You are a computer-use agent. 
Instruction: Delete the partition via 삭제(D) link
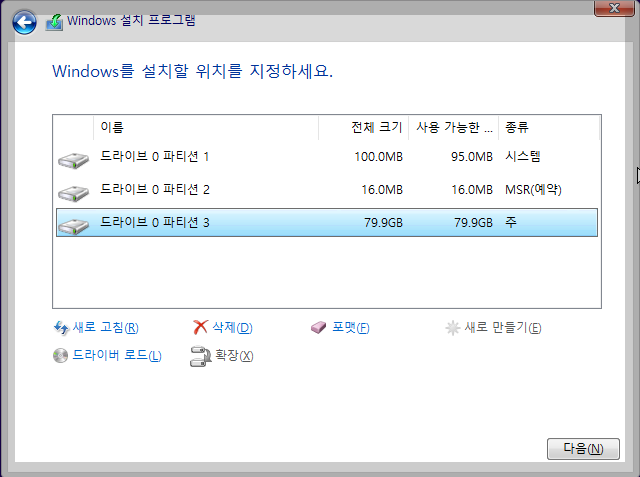click(x=232, y=328)
